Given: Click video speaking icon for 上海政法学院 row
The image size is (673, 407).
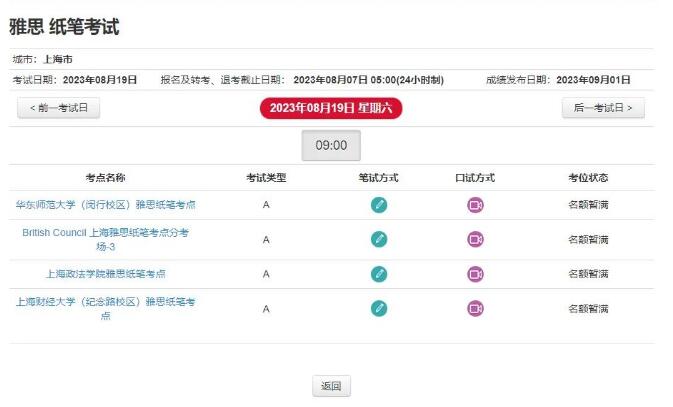Looking at the screenshot, I should 475,274.
